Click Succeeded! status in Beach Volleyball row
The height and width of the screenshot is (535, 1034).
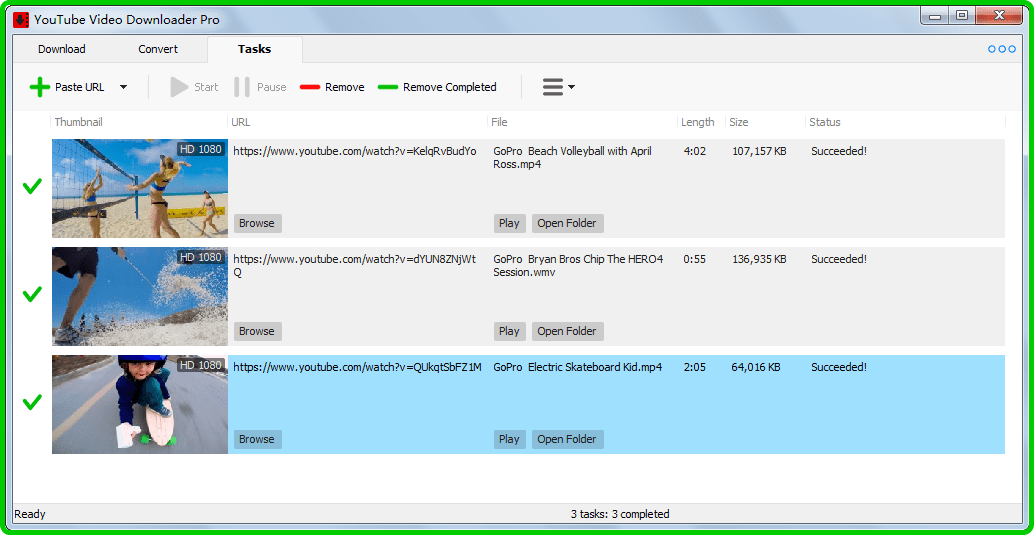839,151
